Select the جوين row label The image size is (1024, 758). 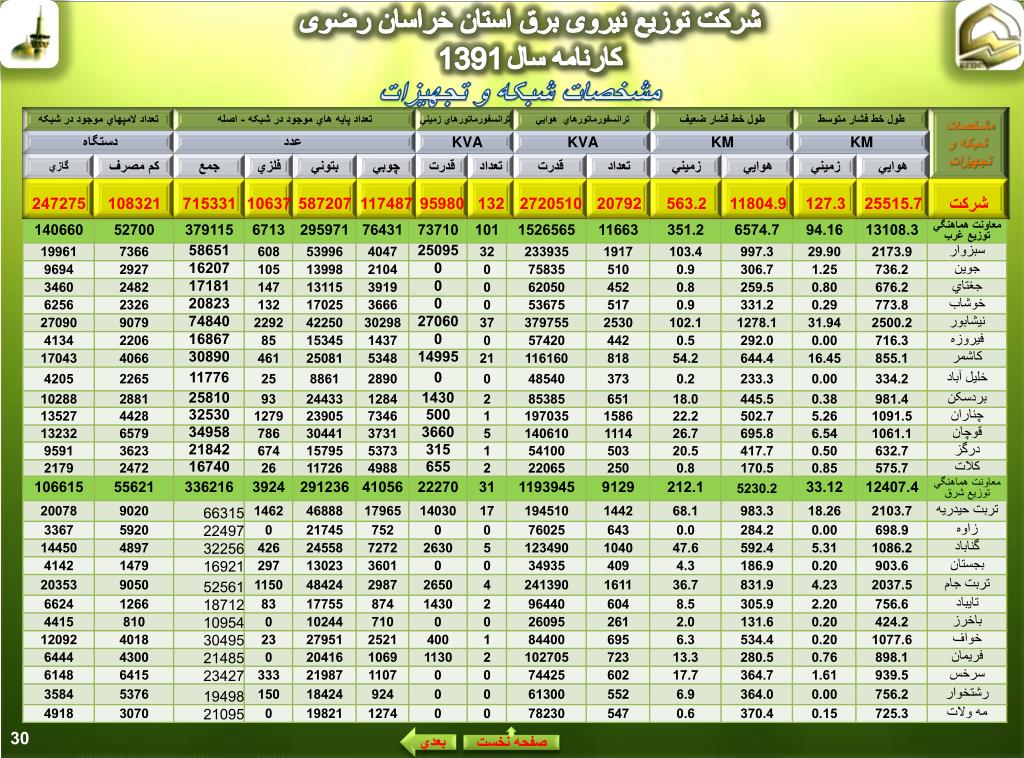click(967, 269)
